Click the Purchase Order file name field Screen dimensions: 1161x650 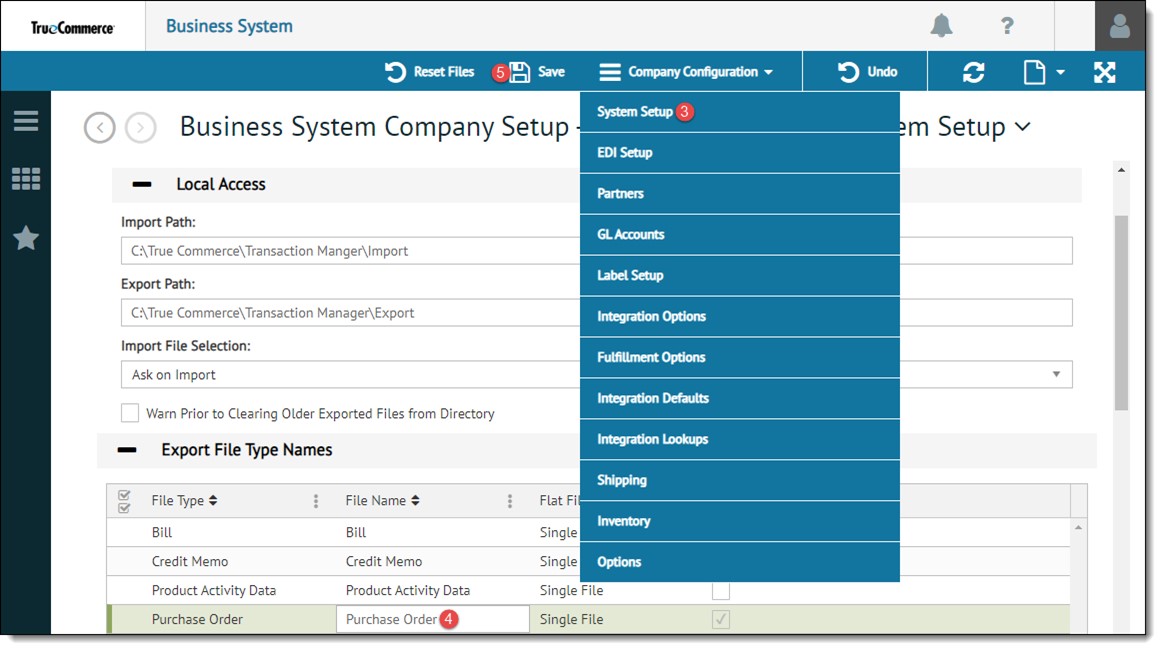point(432,619)
